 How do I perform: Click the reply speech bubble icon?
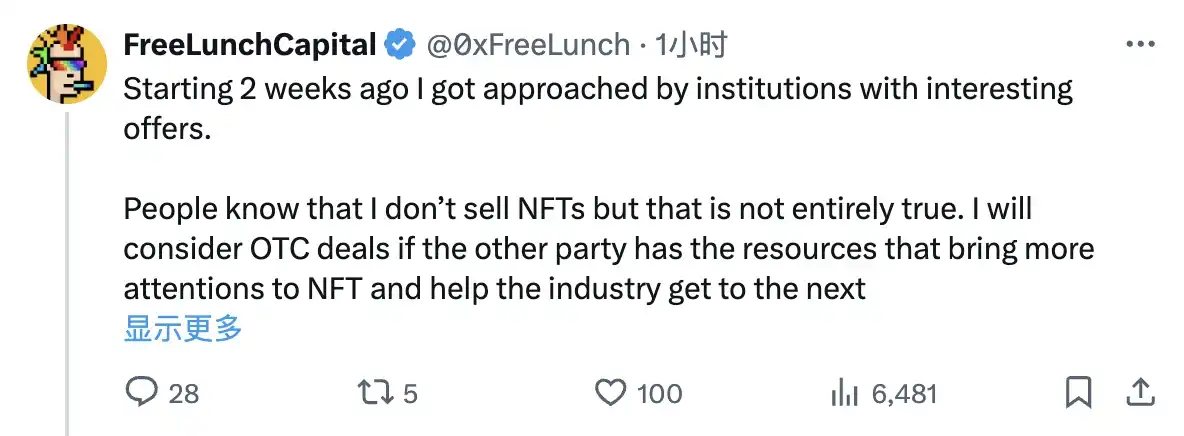141,393
